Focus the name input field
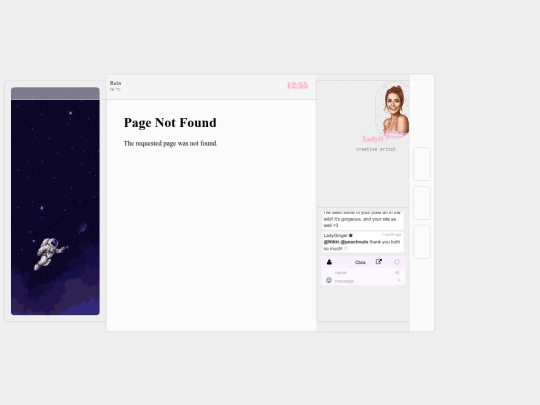Viewport: 540px width, 405px height. (363, 272)
